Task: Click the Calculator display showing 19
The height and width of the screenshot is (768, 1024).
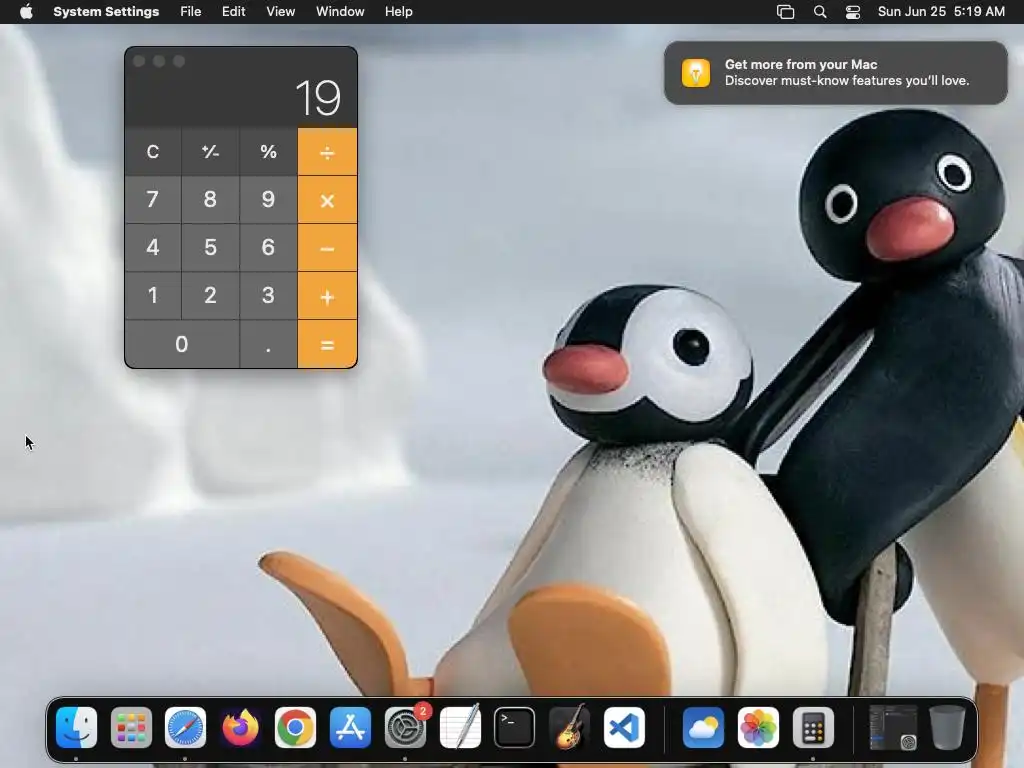Action: 318,99
